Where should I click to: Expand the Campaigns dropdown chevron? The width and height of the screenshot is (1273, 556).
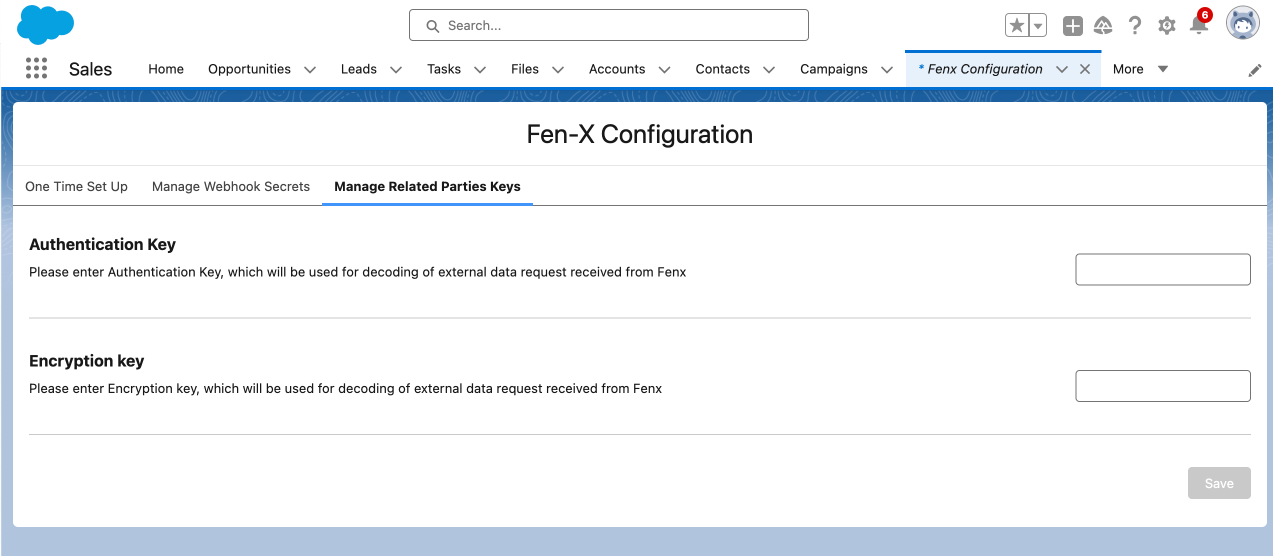887,70
